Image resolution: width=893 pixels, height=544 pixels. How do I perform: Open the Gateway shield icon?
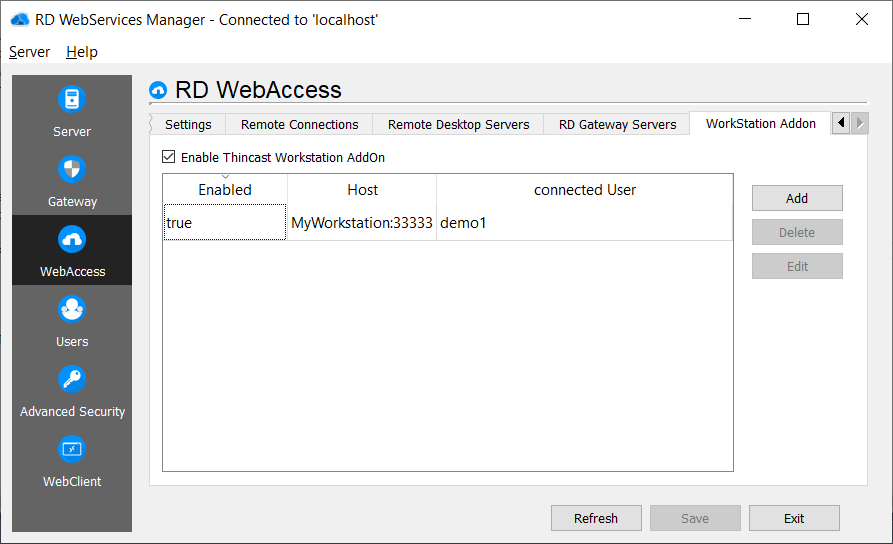click(x=72, y=170)
